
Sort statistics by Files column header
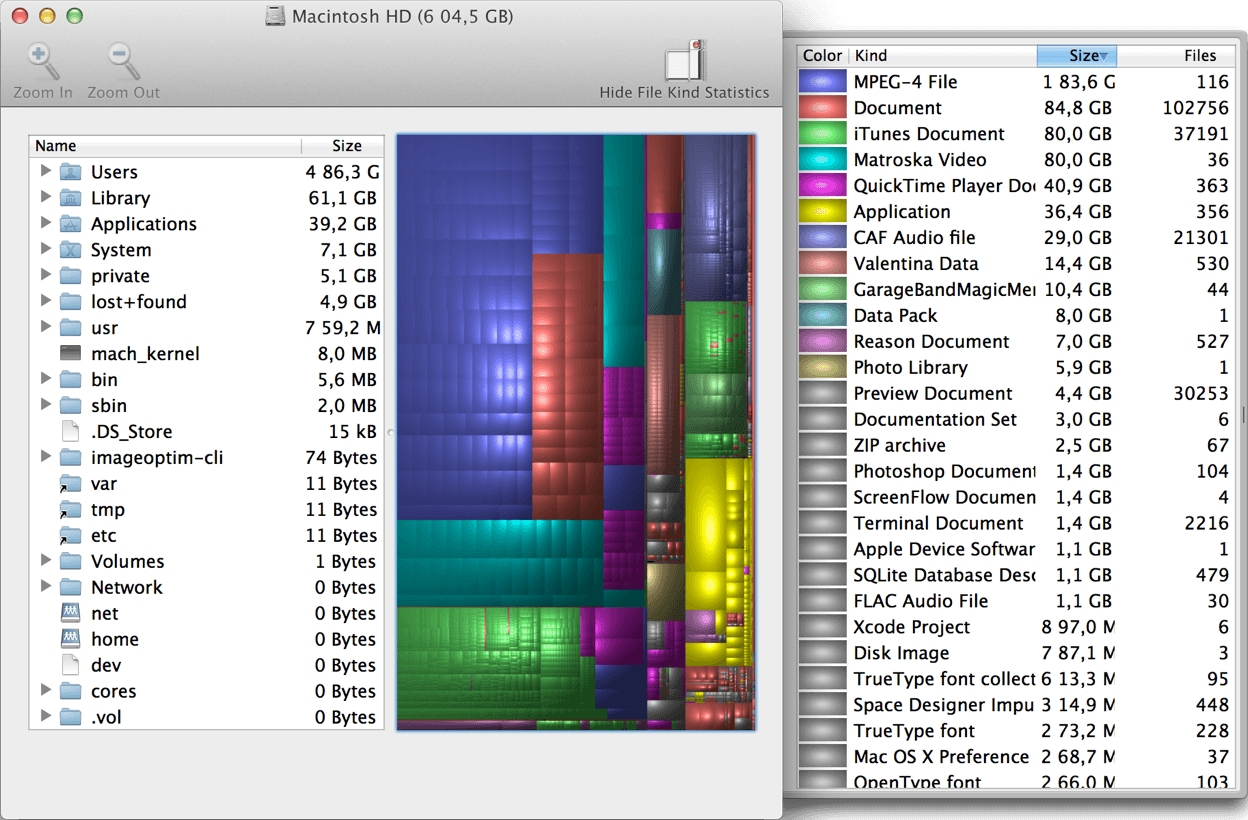(x=1175, y=56)
